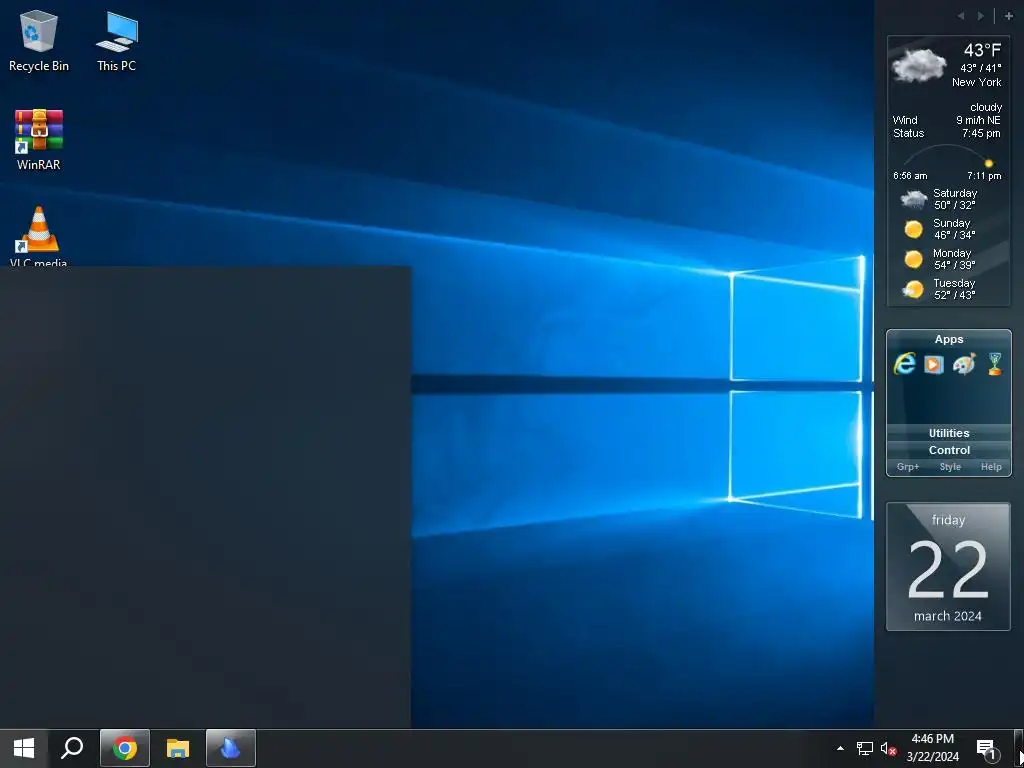Click march 2024 on the calendar gadget
Image resolution: width=1024 pixels, height=768 pixels.
(948, 616)
